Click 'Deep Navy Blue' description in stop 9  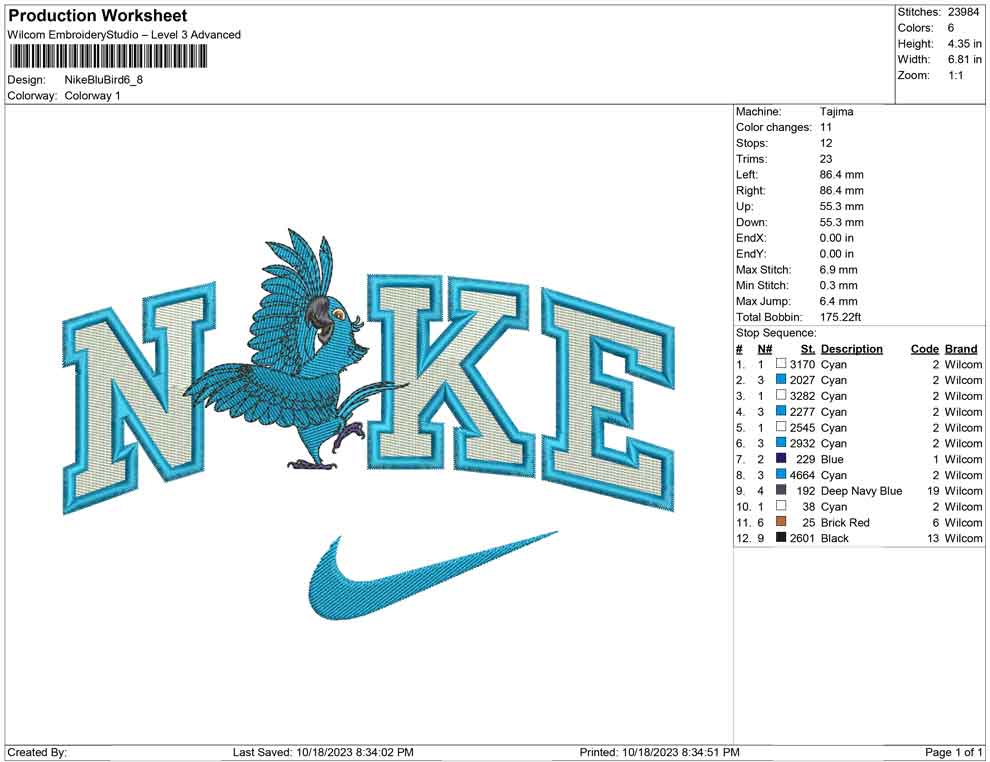[861, 491]
